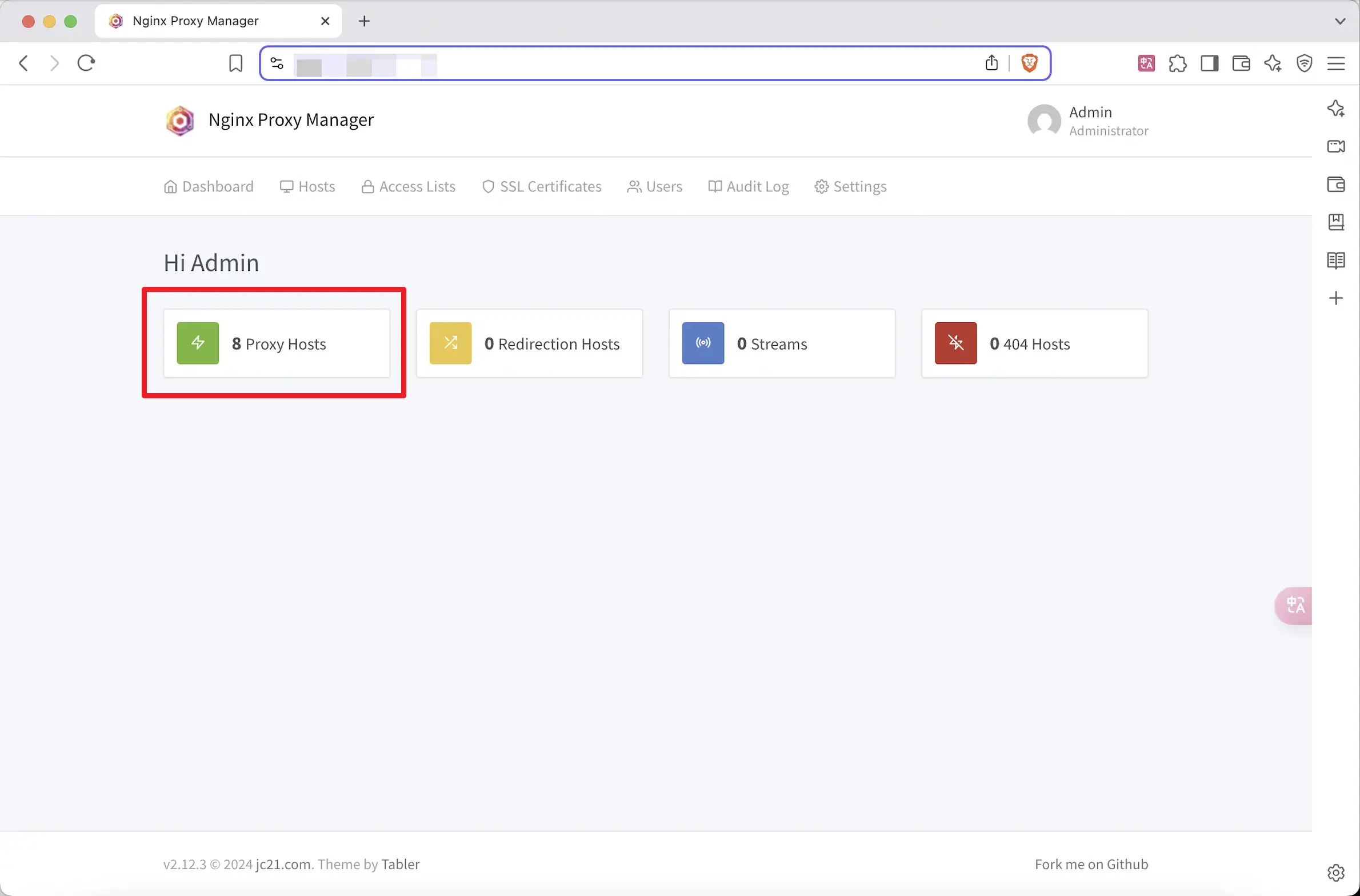The image size is (1360, 896).
Task: Open Leo AI sparkle icon in toolbar
Action: [1273, 63]
